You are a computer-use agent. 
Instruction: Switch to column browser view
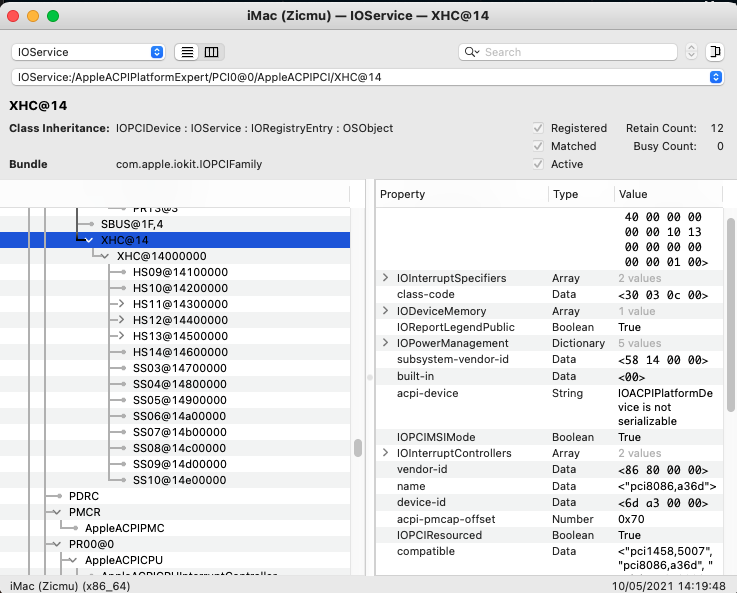point(212,52)
